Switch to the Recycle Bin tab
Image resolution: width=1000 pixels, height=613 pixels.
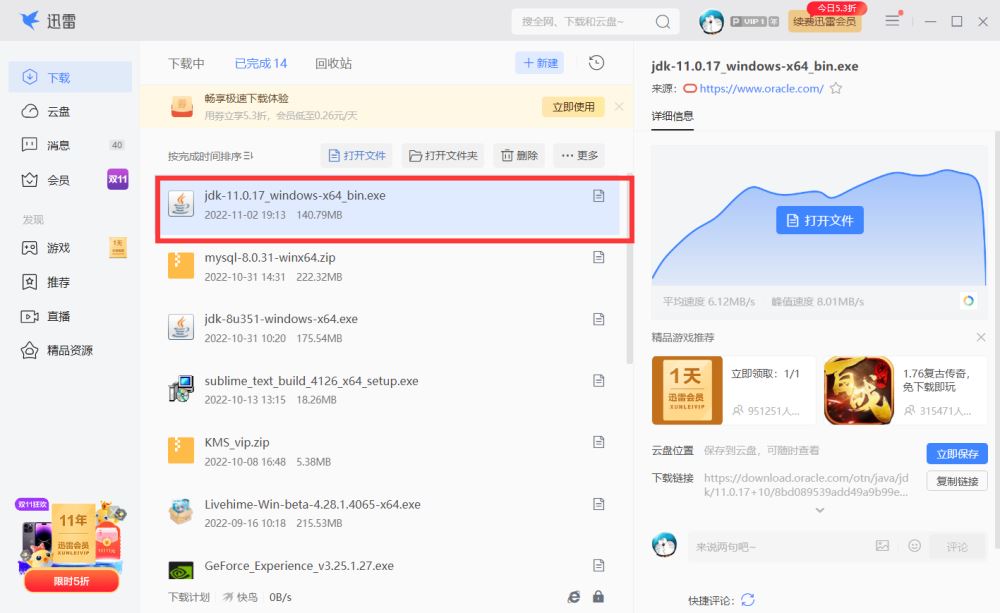(333, 63)
